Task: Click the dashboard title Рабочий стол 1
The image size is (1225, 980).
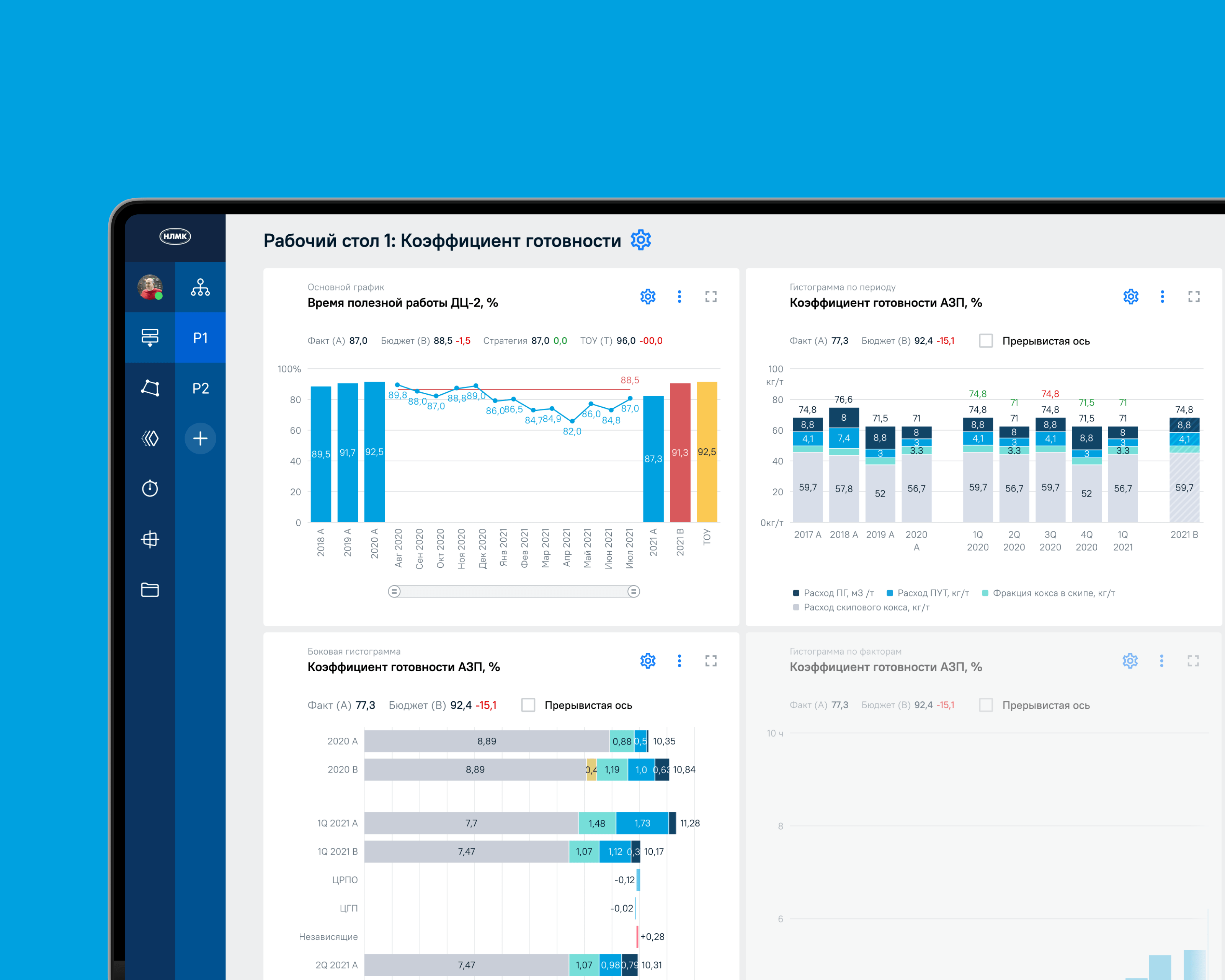Action: (442, 241)
